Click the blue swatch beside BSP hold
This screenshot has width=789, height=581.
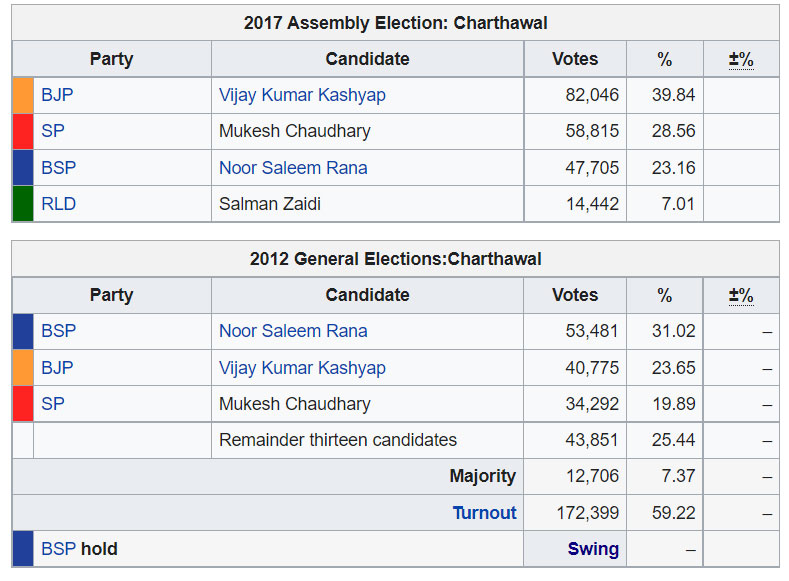[23, 549]
